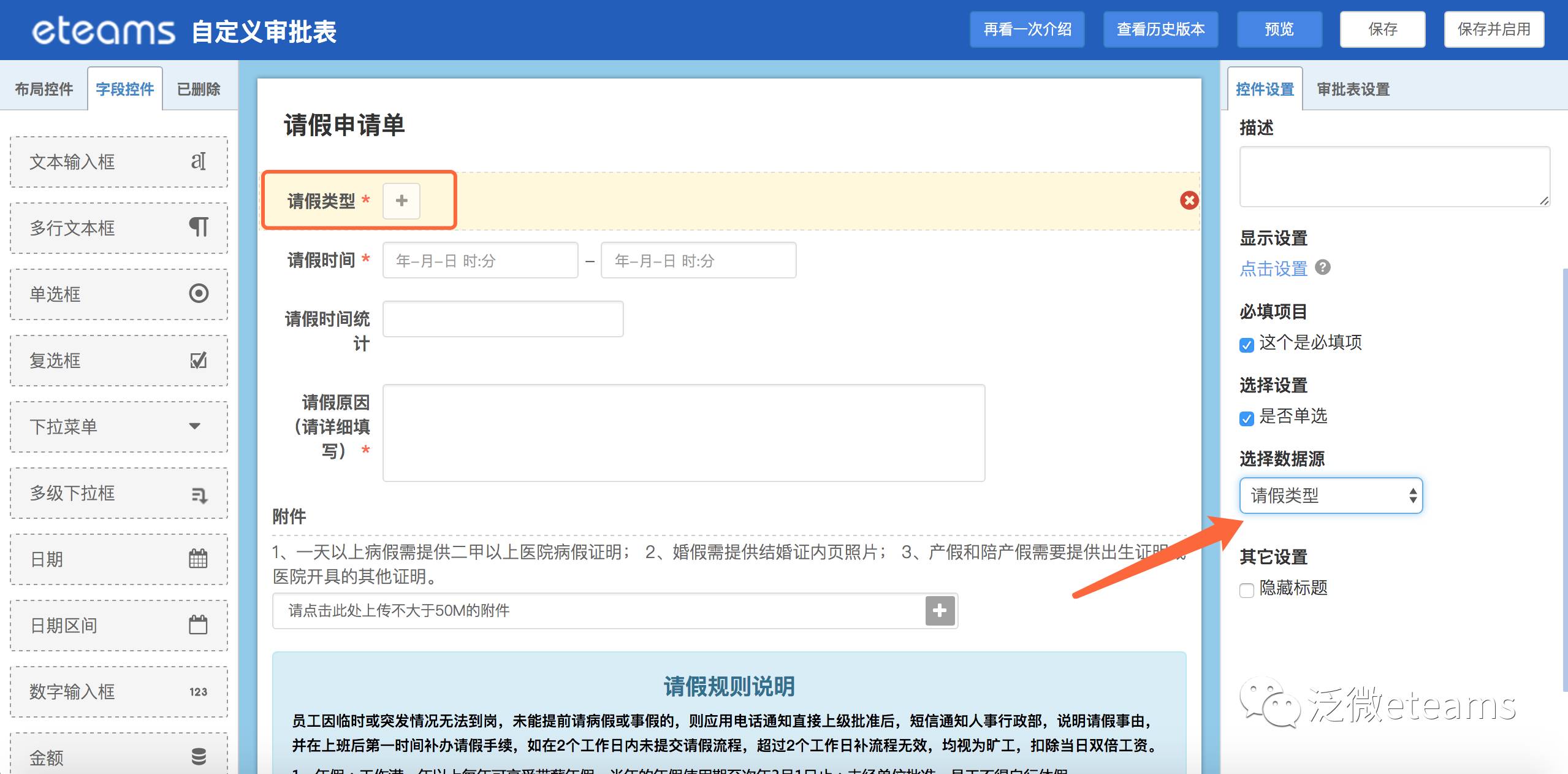The height and width of the screenshot is (774, 1568).
Task: Select the 日期 calendar icon control
Action: coord(198,559)
